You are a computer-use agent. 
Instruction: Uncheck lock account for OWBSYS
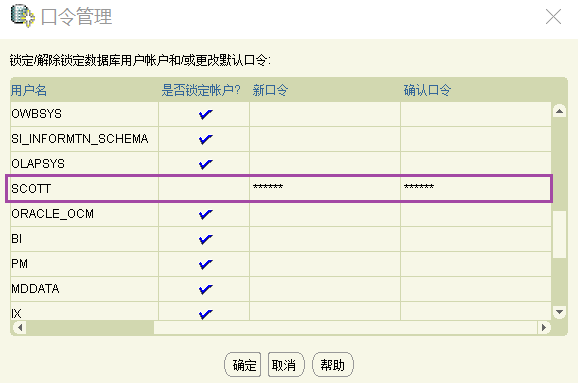(x=205, y=114)
